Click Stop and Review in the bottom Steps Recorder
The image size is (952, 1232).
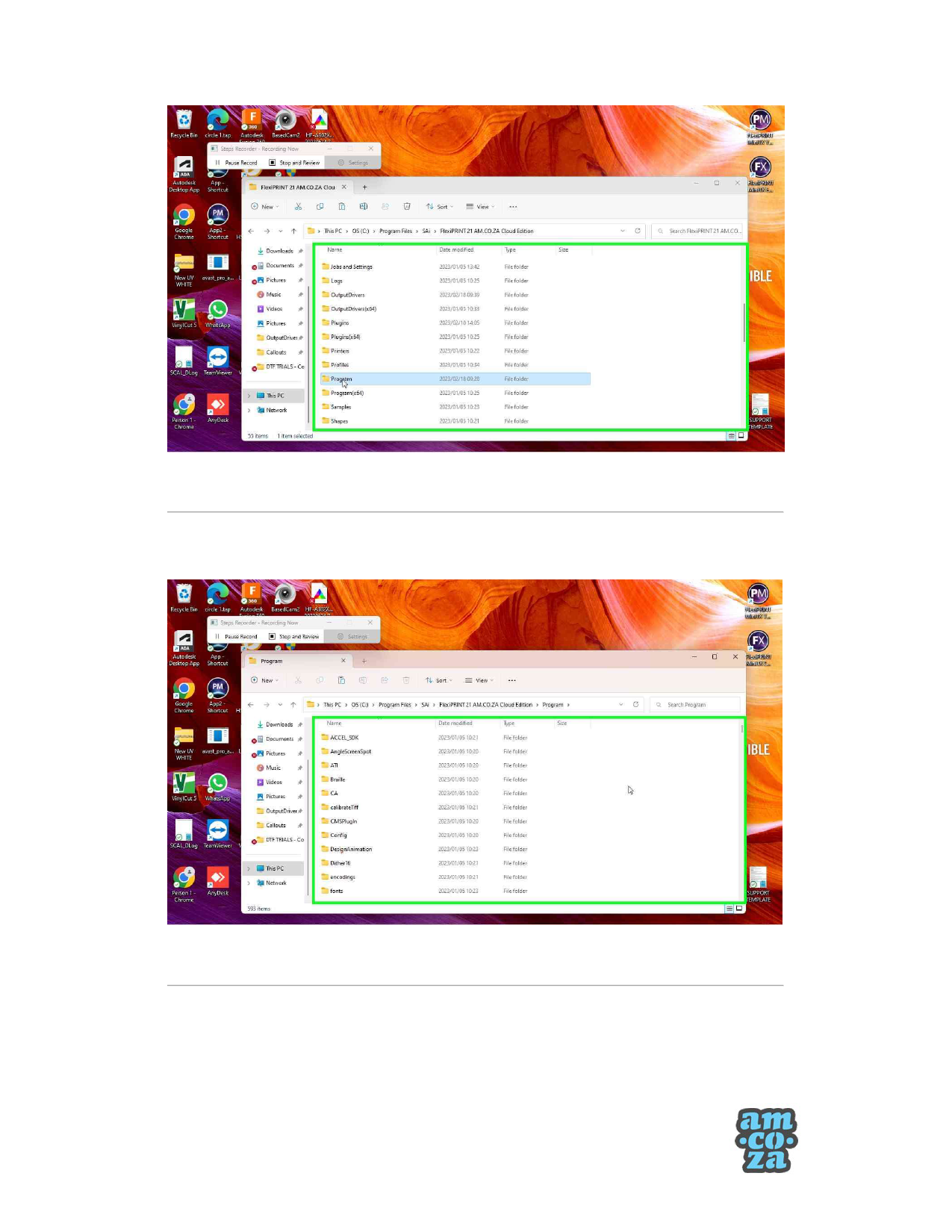click(294, 637)
